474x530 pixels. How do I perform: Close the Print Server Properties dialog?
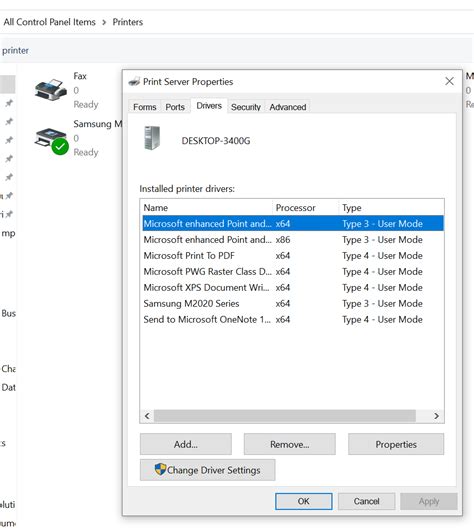449,81
